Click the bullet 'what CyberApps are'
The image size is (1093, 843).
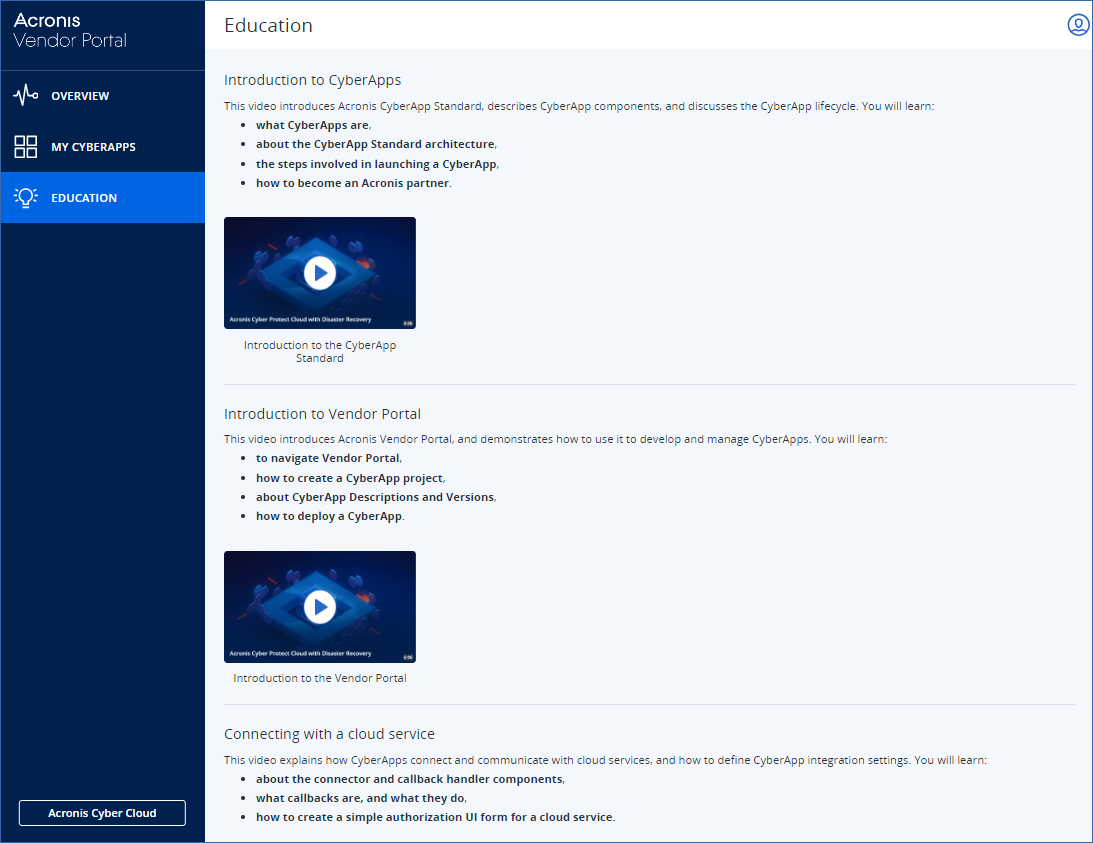(x=313, y=126)
